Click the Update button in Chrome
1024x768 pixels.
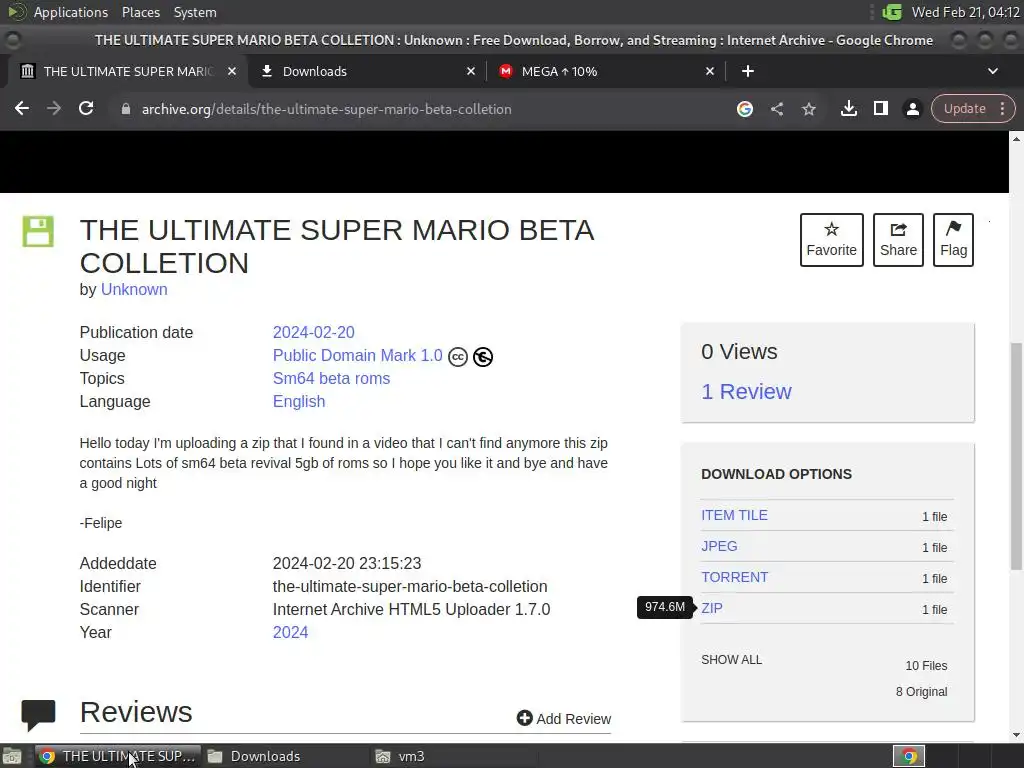[964, 109]
